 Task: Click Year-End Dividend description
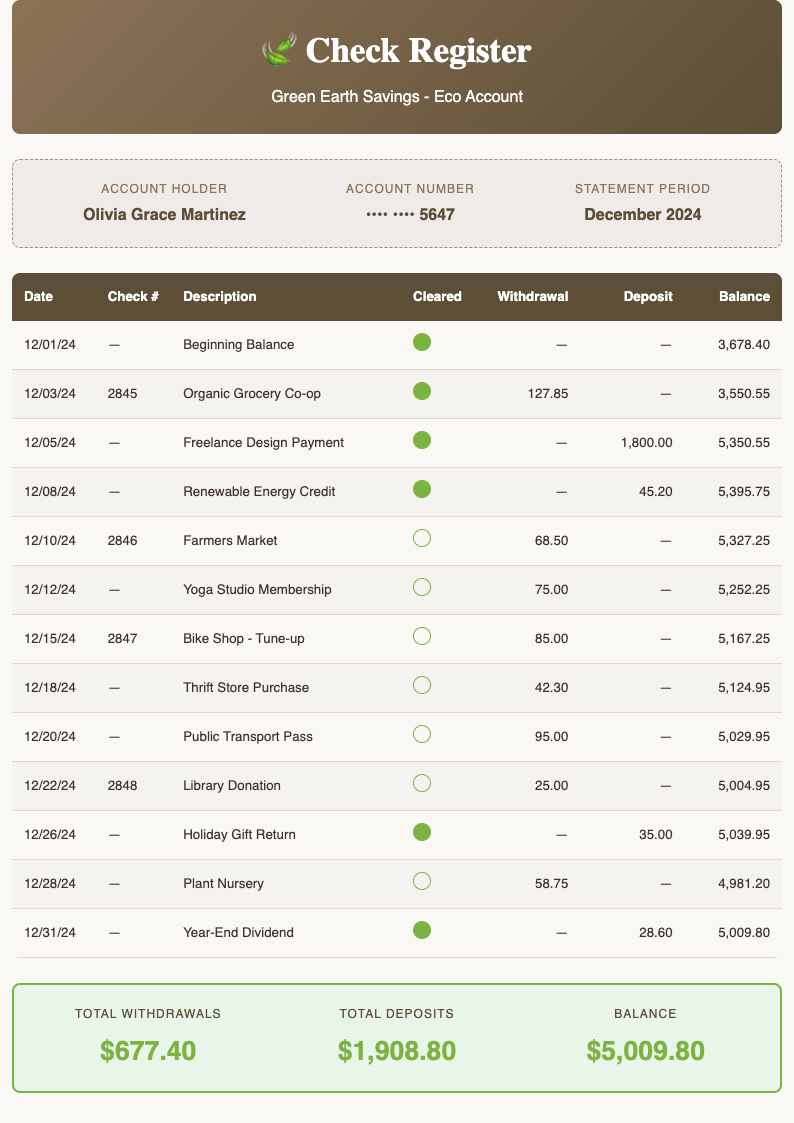(x=238, y=932)
